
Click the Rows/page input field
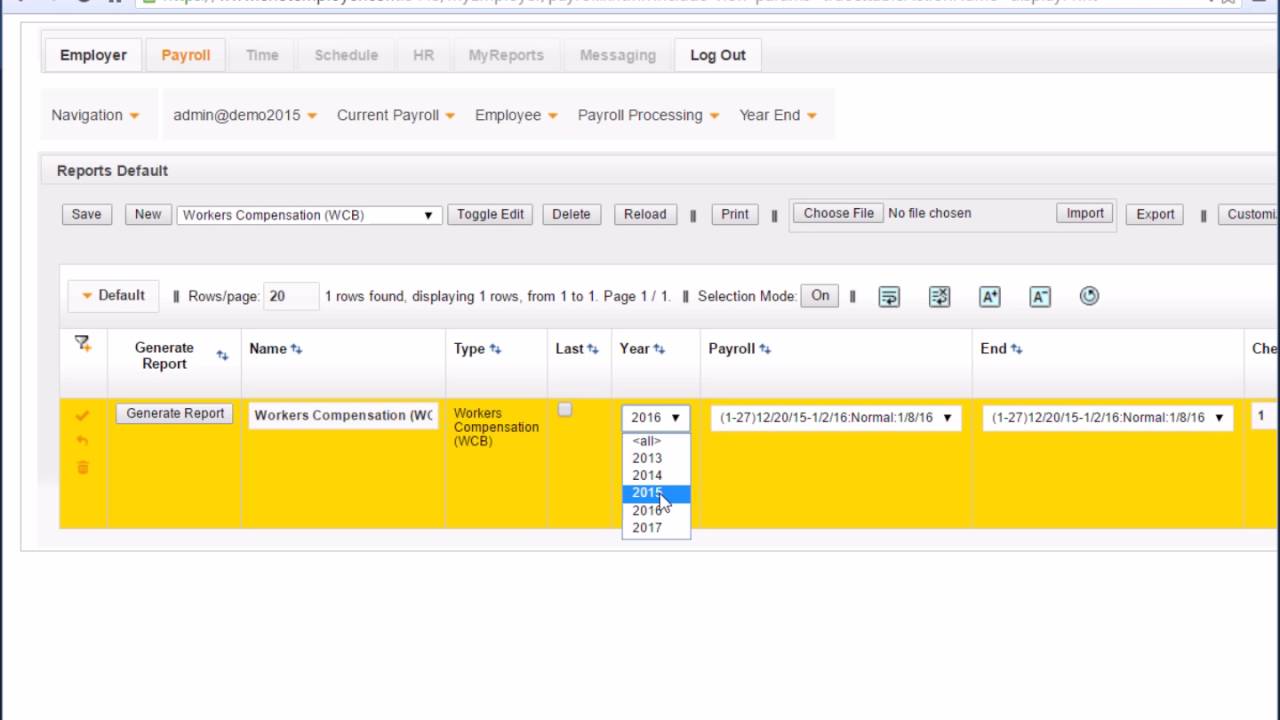click(291, 296)
